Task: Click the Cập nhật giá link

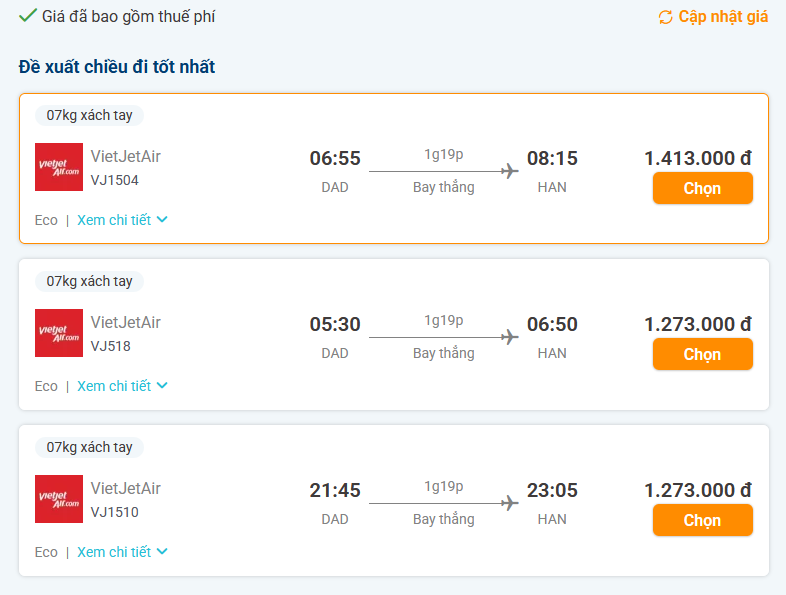Action: (723, 17)
